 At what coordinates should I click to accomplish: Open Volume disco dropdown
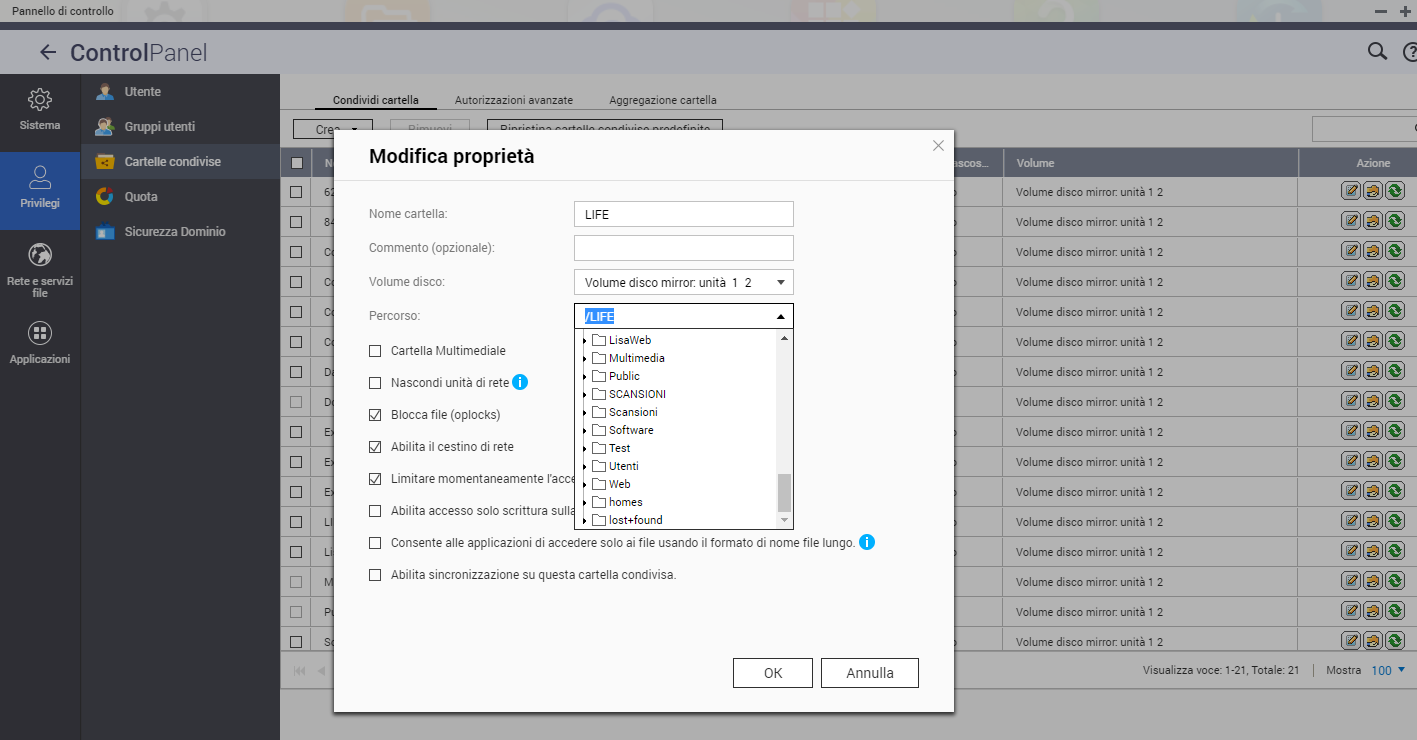coord(683,282)
